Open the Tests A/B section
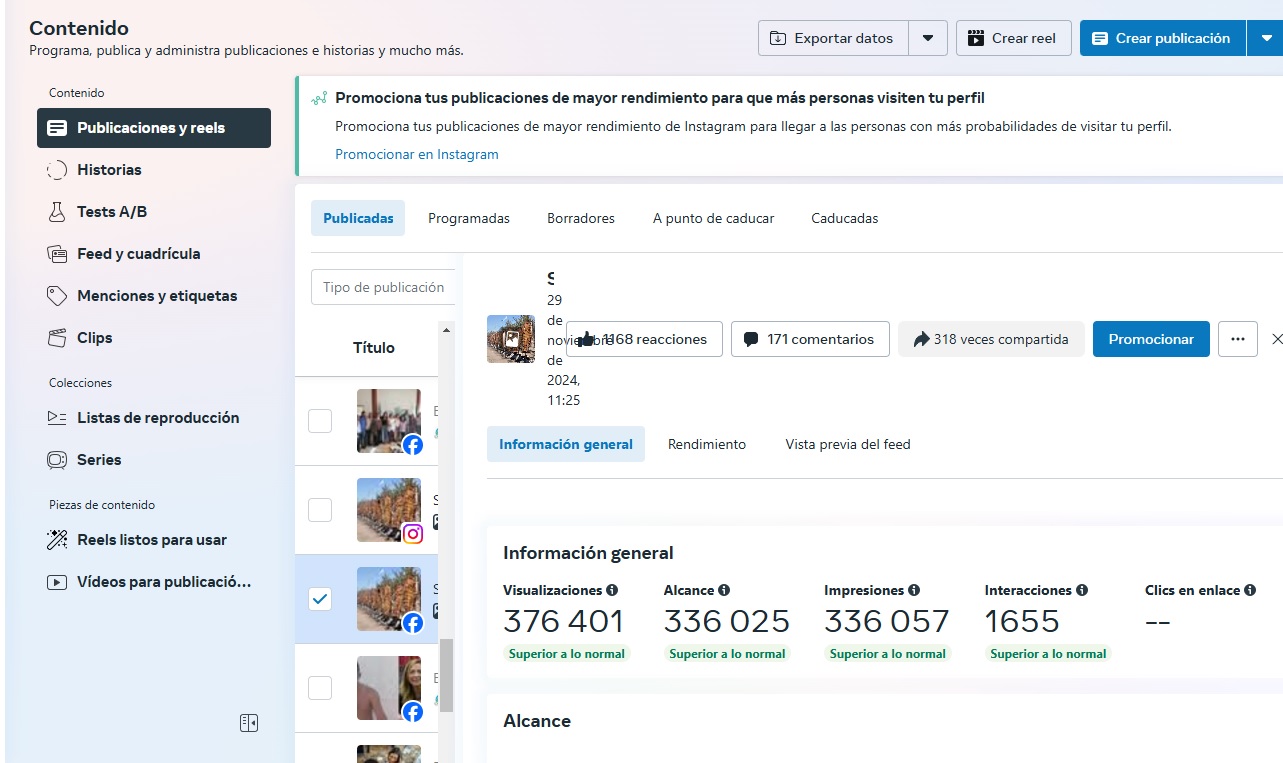 pos(111,212)
